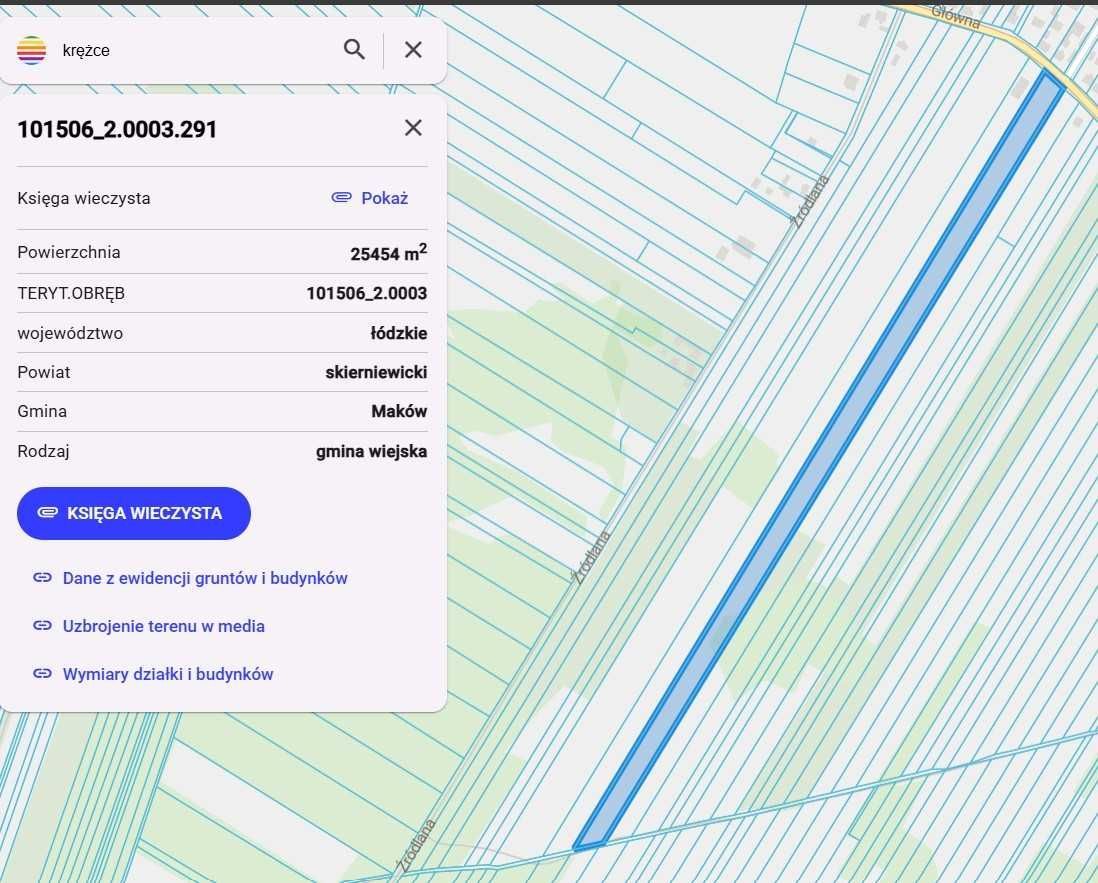Click link icon beside Uzbrojenie terenu
The height and width of the screenshot is (883, 1098).
(x=42, y=626)
